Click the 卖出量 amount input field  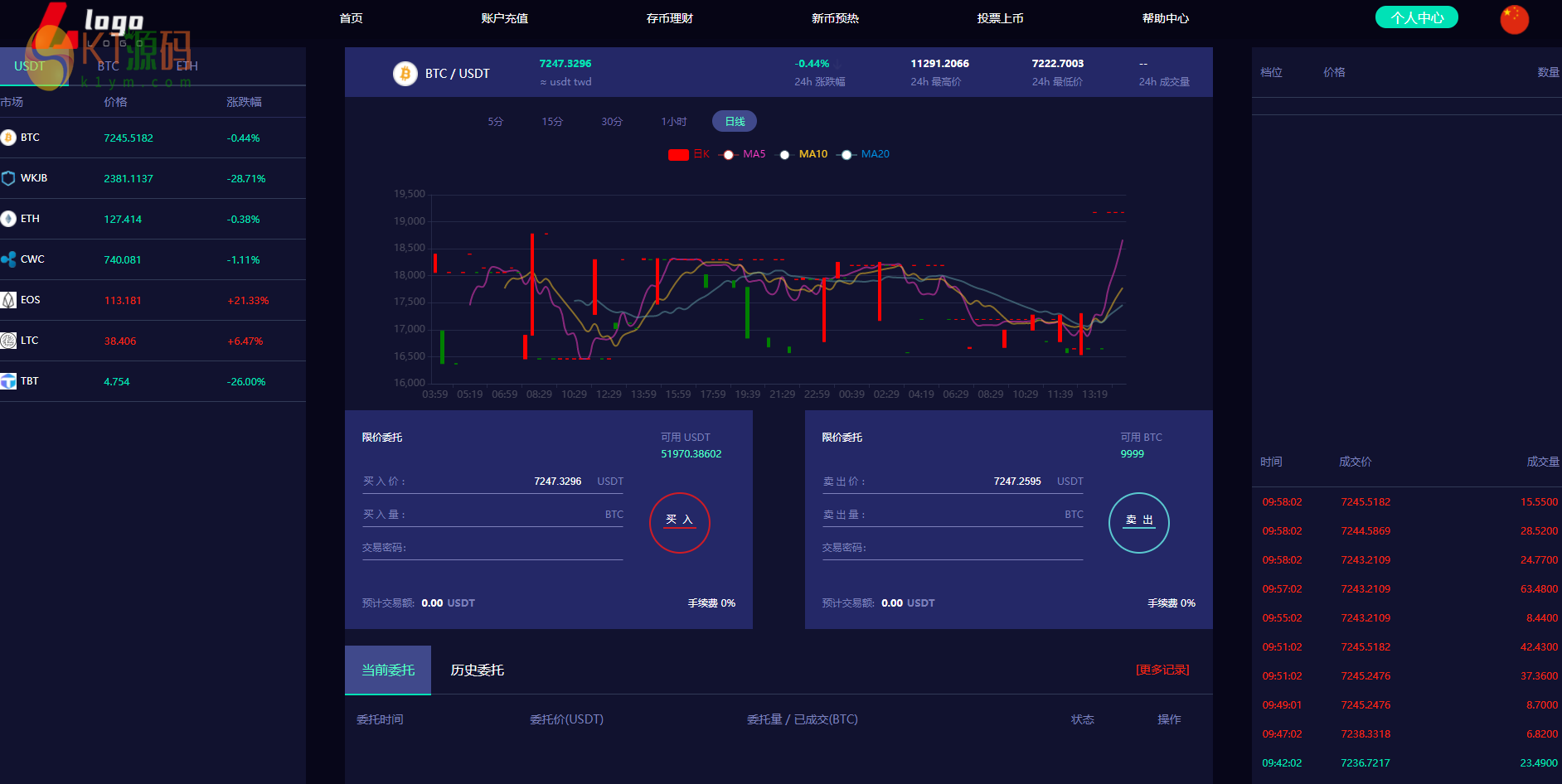pyautogui.click(x=953, y=515)
